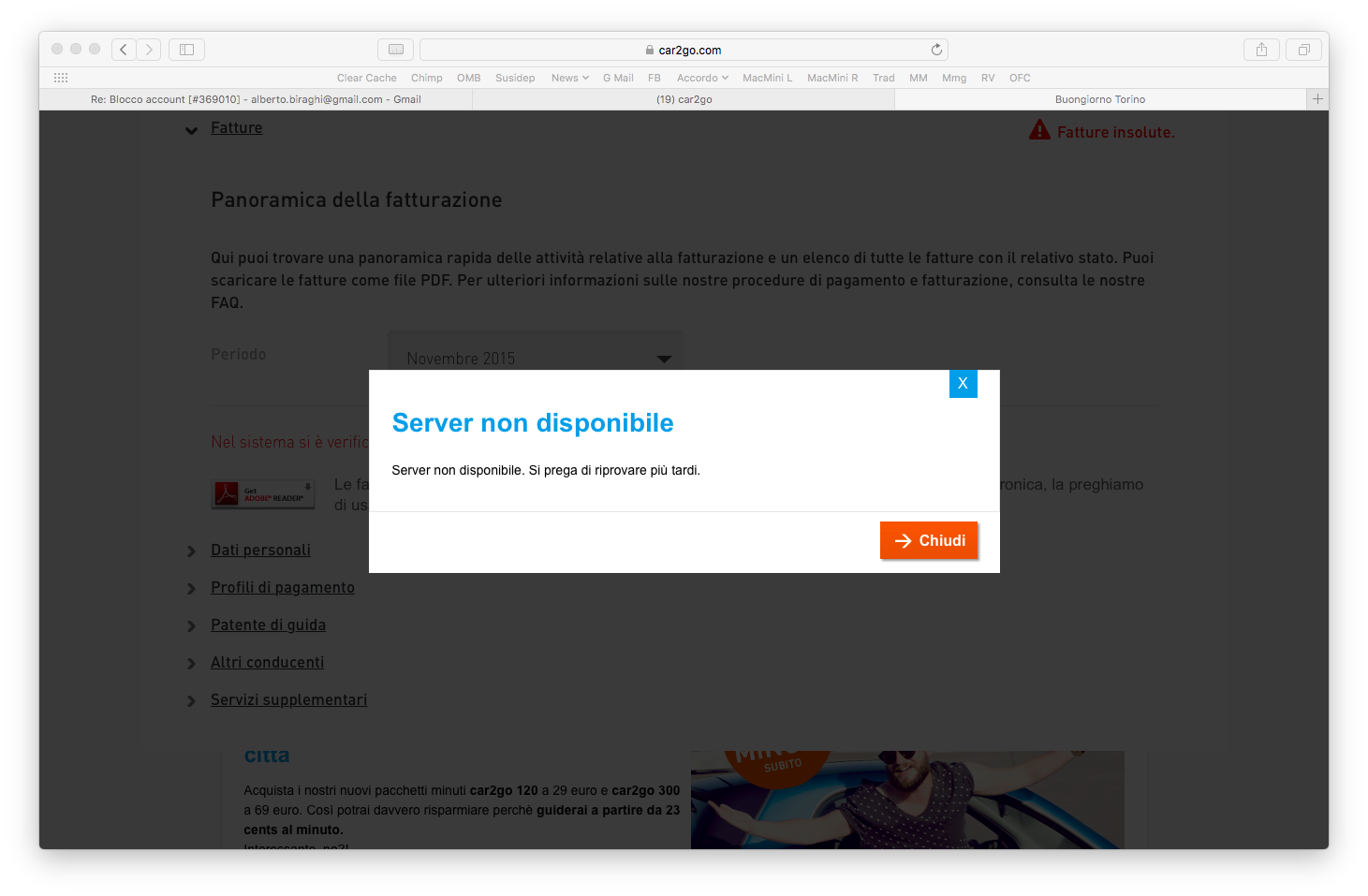Viewport: 1368px width, 896px height.
Task: Open the Servizi supplementari link
Action: 288,700
